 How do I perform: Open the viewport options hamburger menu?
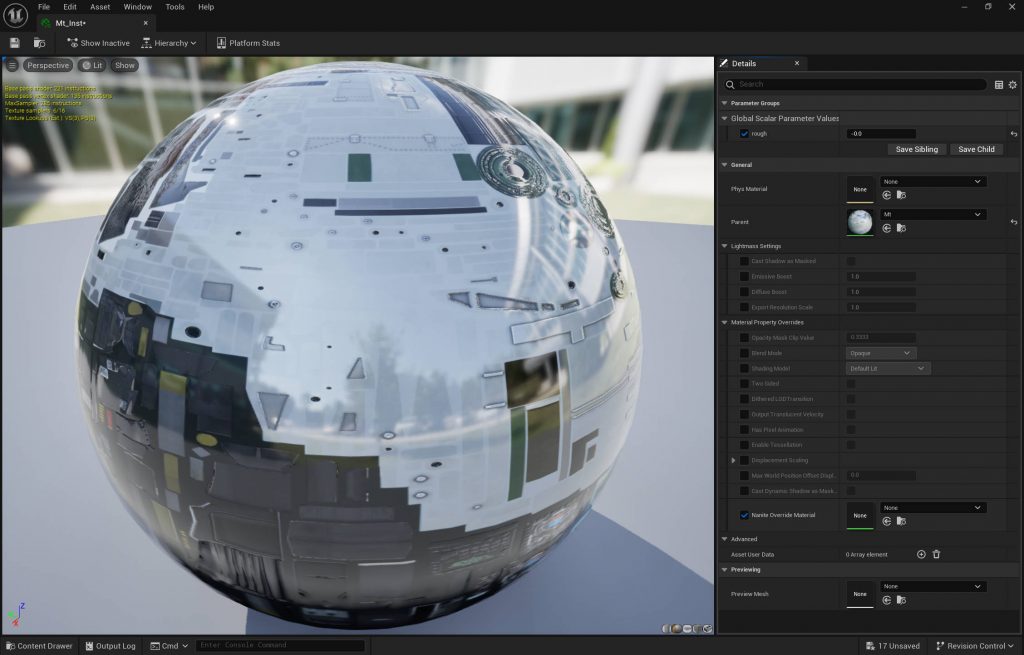pos(12,65)
